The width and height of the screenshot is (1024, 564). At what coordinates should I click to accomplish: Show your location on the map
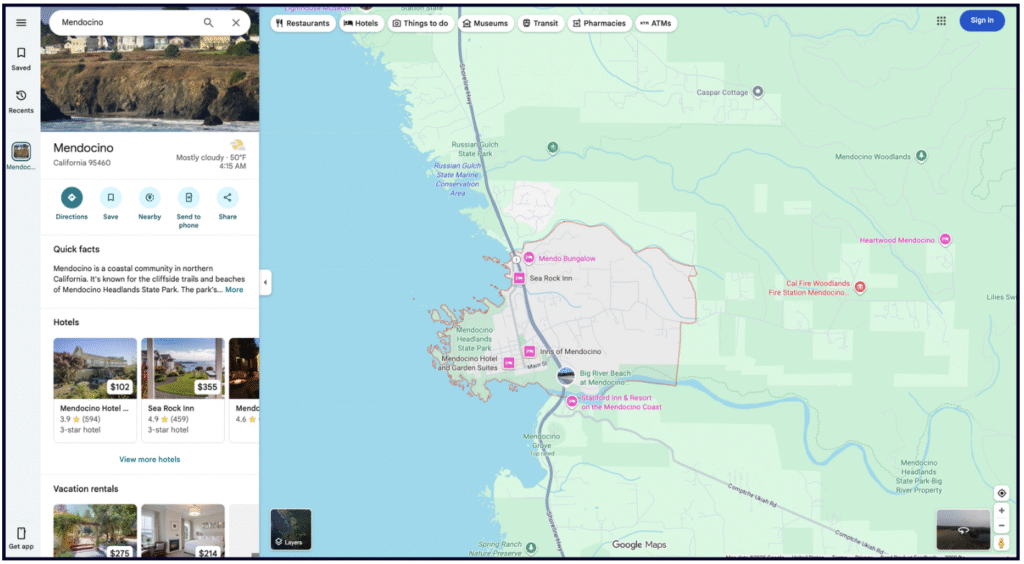[1001, 493]
